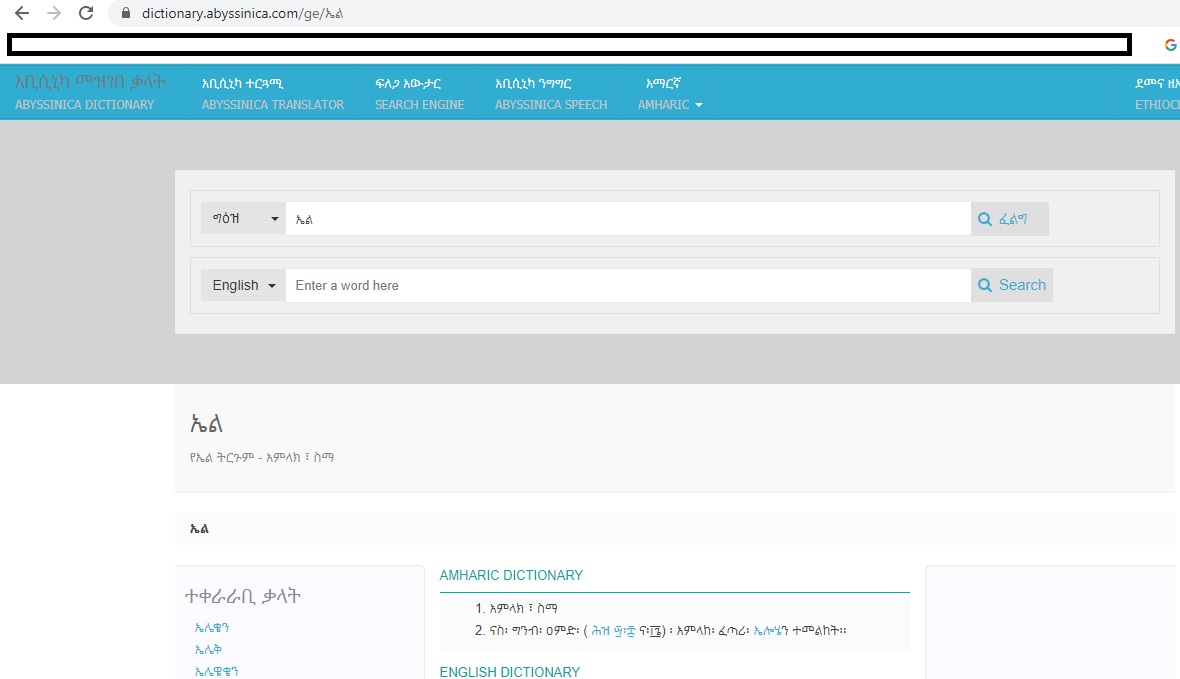Click the 'Enter a word here' field
This screenshot has width=1180, height=679.
(628, 285)
